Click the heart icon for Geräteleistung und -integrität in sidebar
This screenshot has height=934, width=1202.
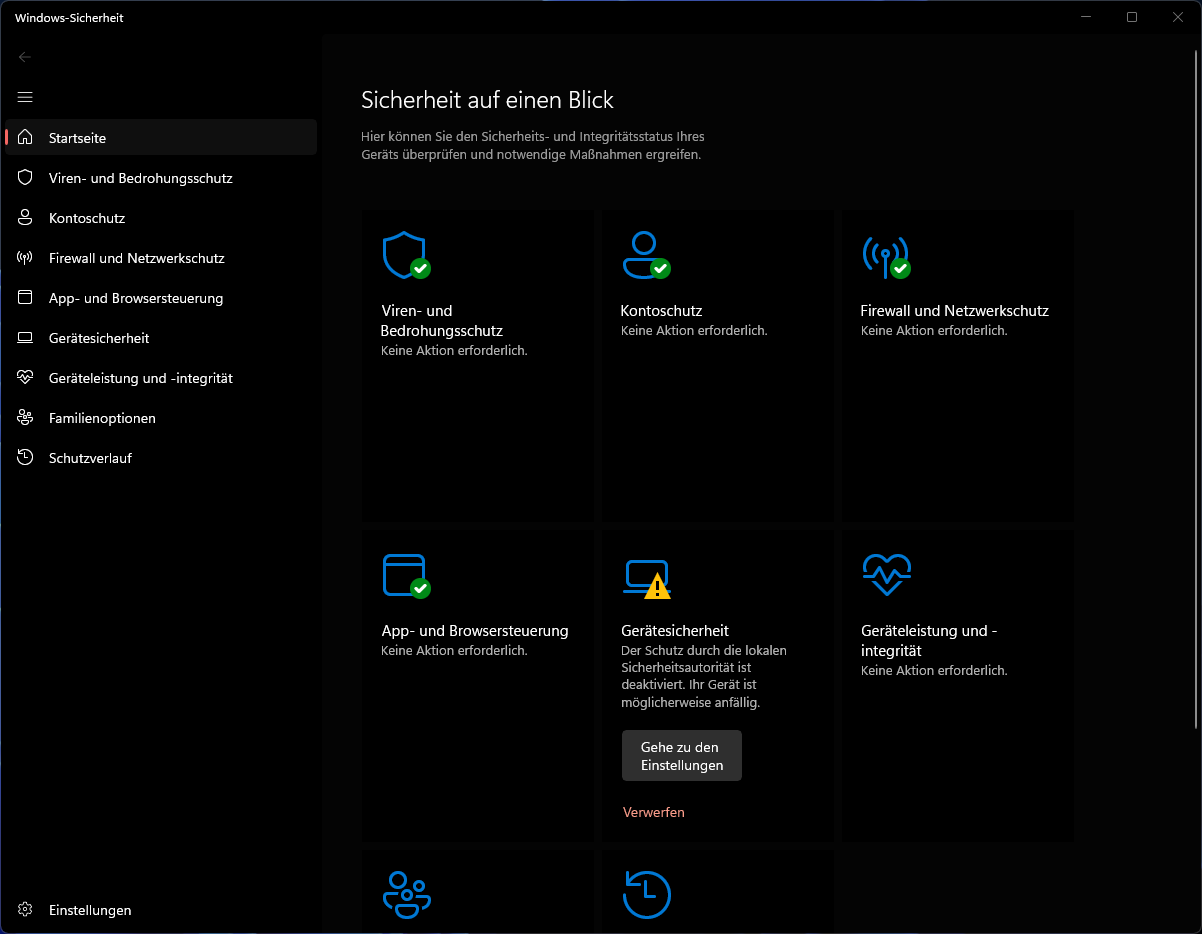pyautogui.click(x=25, y=377)
